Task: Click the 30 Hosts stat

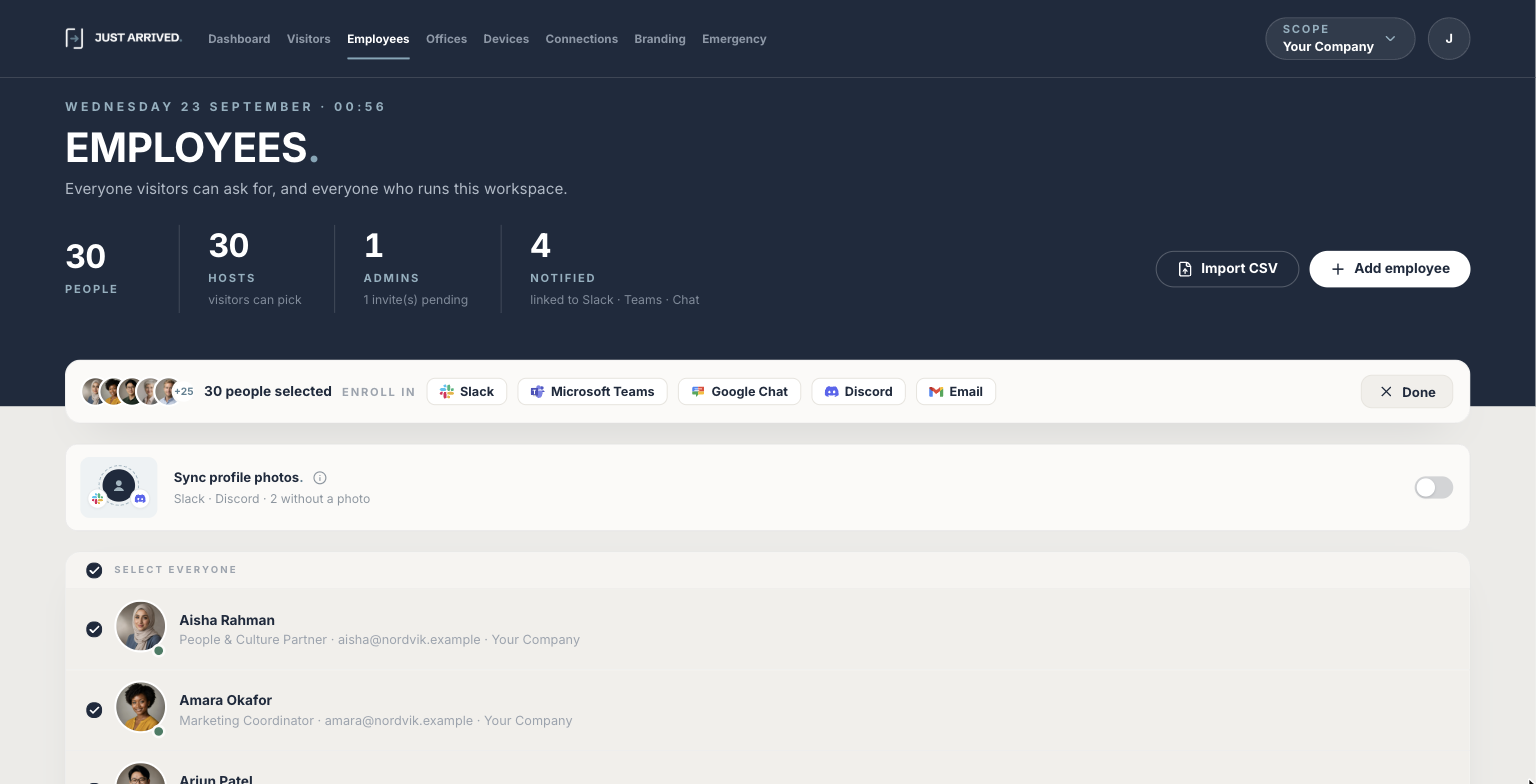Action: pyautogui.click(x=255, y=268)
